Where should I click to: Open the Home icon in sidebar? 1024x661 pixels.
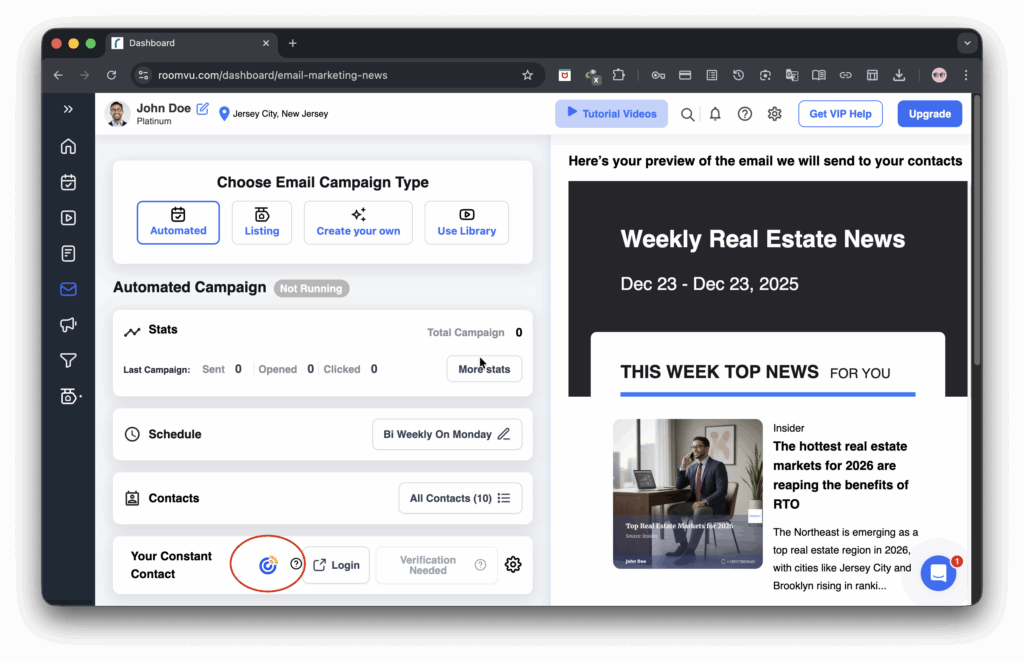click(x=68, y=147)
